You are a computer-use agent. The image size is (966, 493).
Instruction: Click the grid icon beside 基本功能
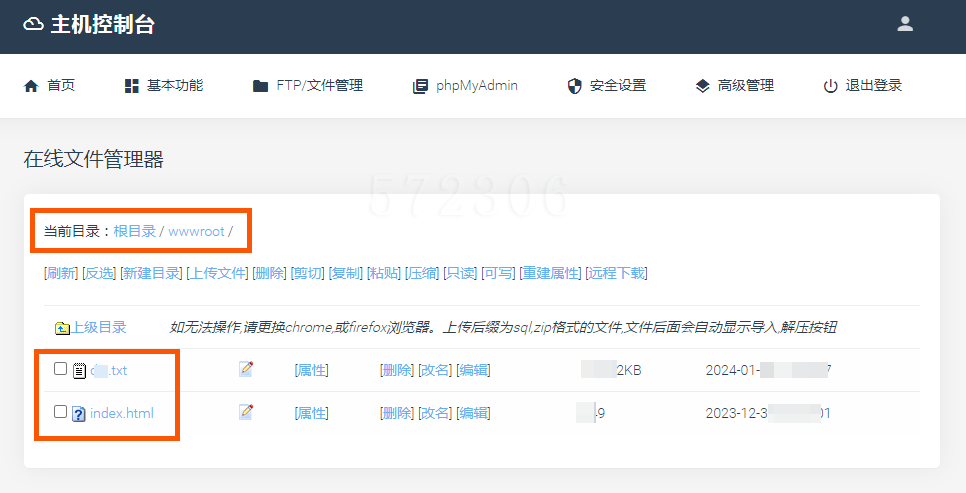132,86
